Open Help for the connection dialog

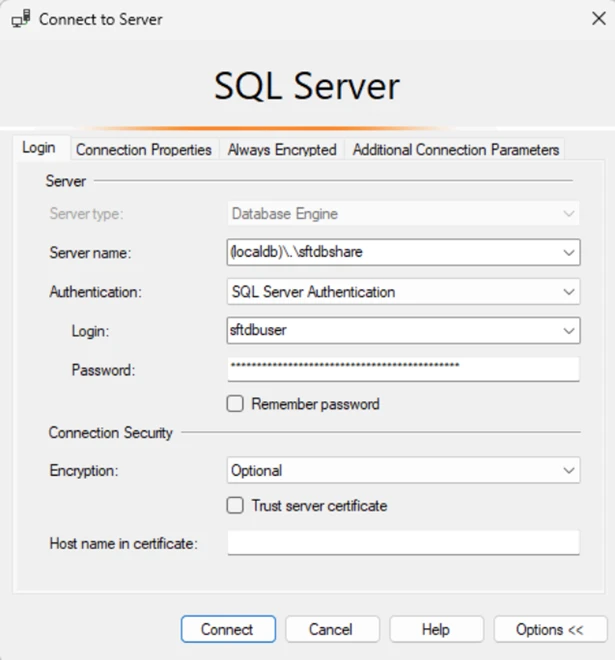click(435, 629)
